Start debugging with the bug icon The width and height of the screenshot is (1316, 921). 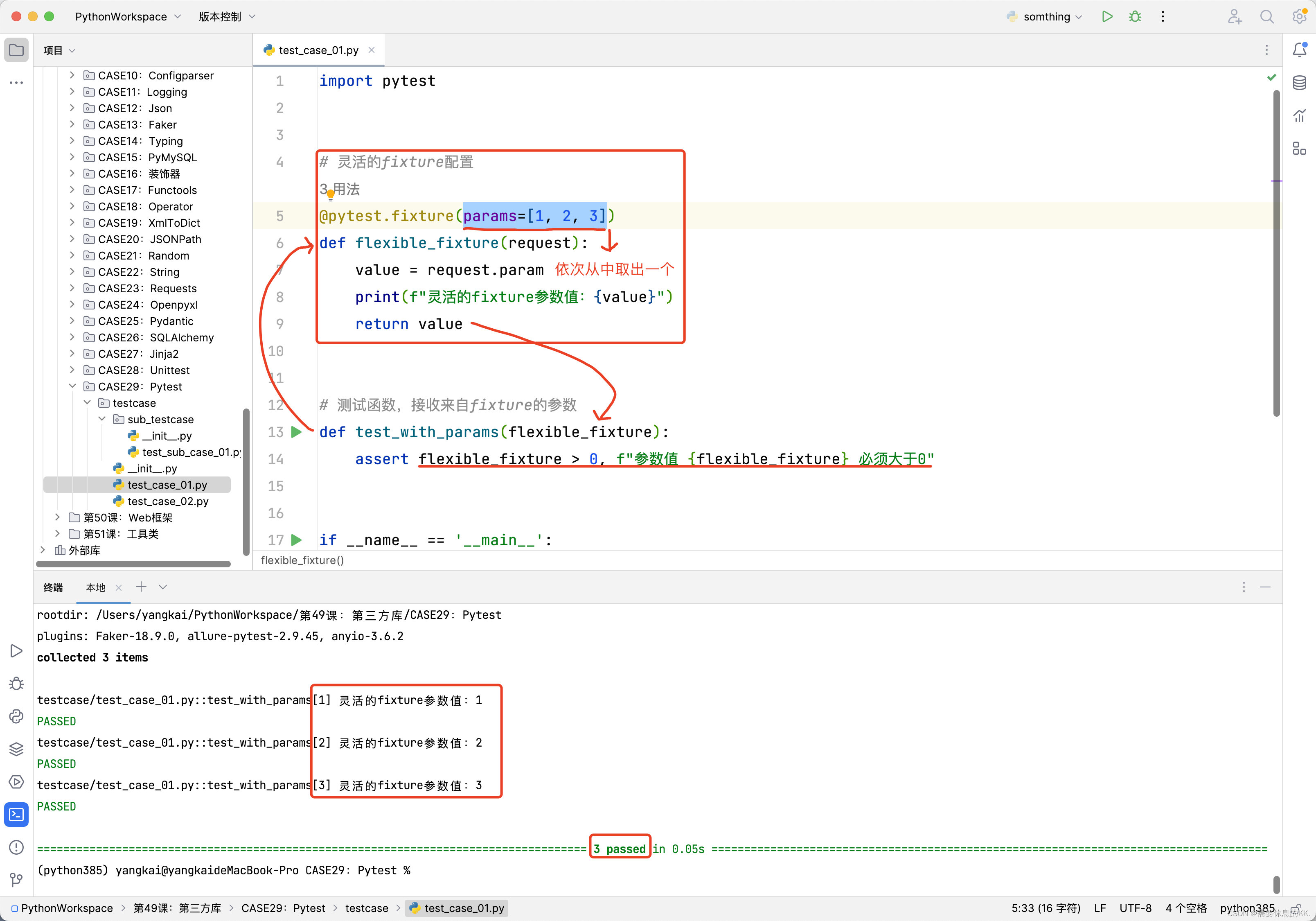[1135, 16]
